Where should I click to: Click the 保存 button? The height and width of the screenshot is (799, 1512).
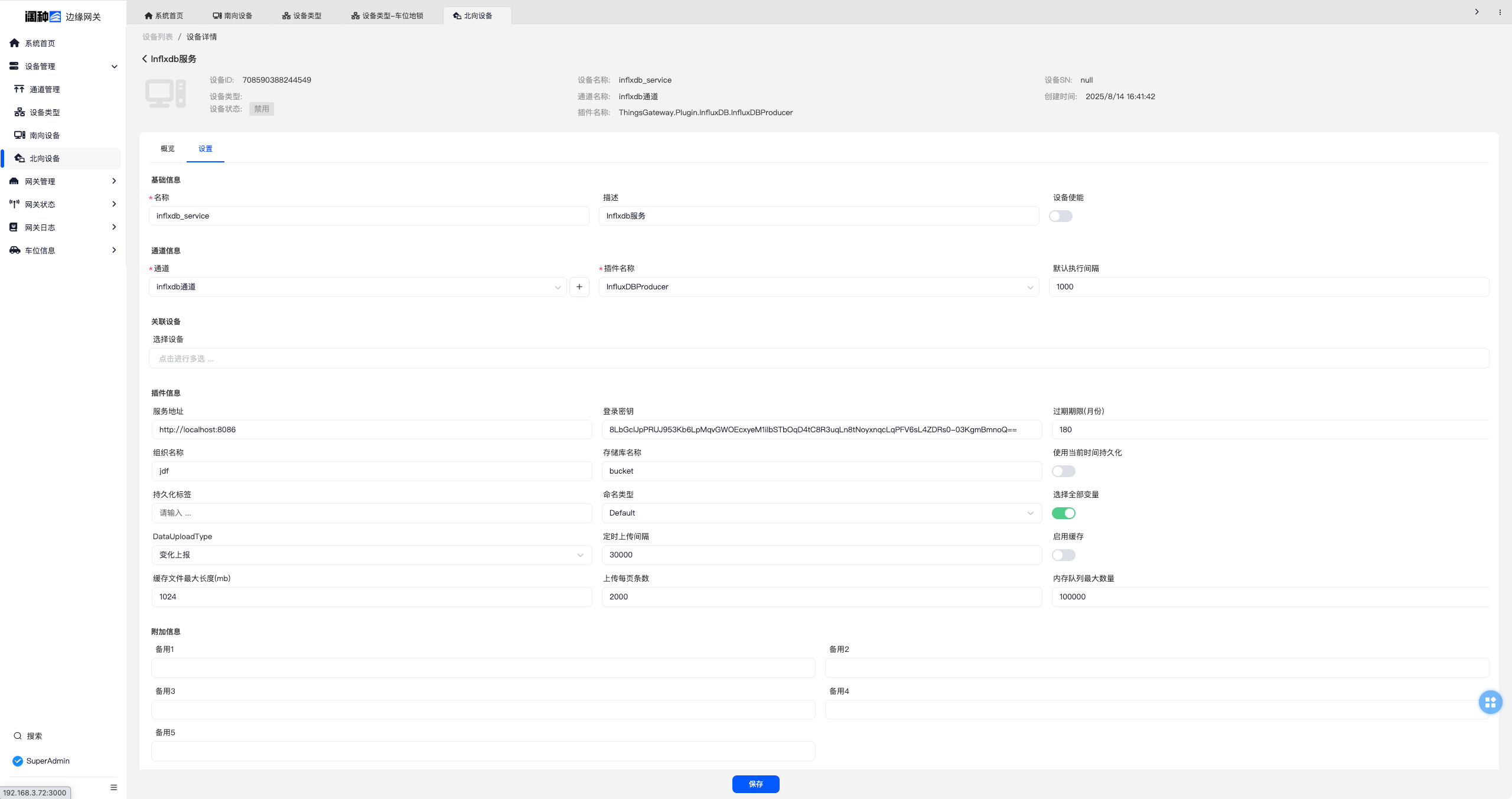755,784
